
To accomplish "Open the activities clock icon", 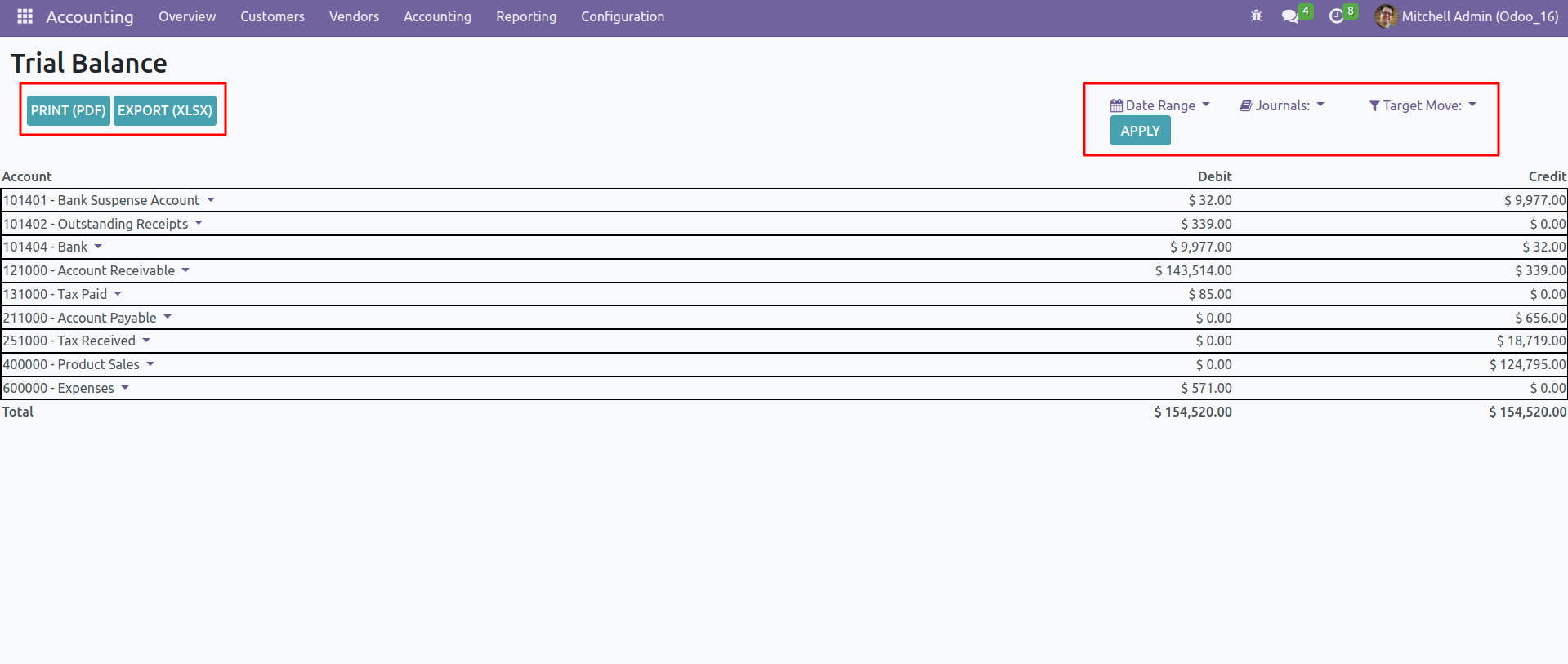I will coord(1336,16).
